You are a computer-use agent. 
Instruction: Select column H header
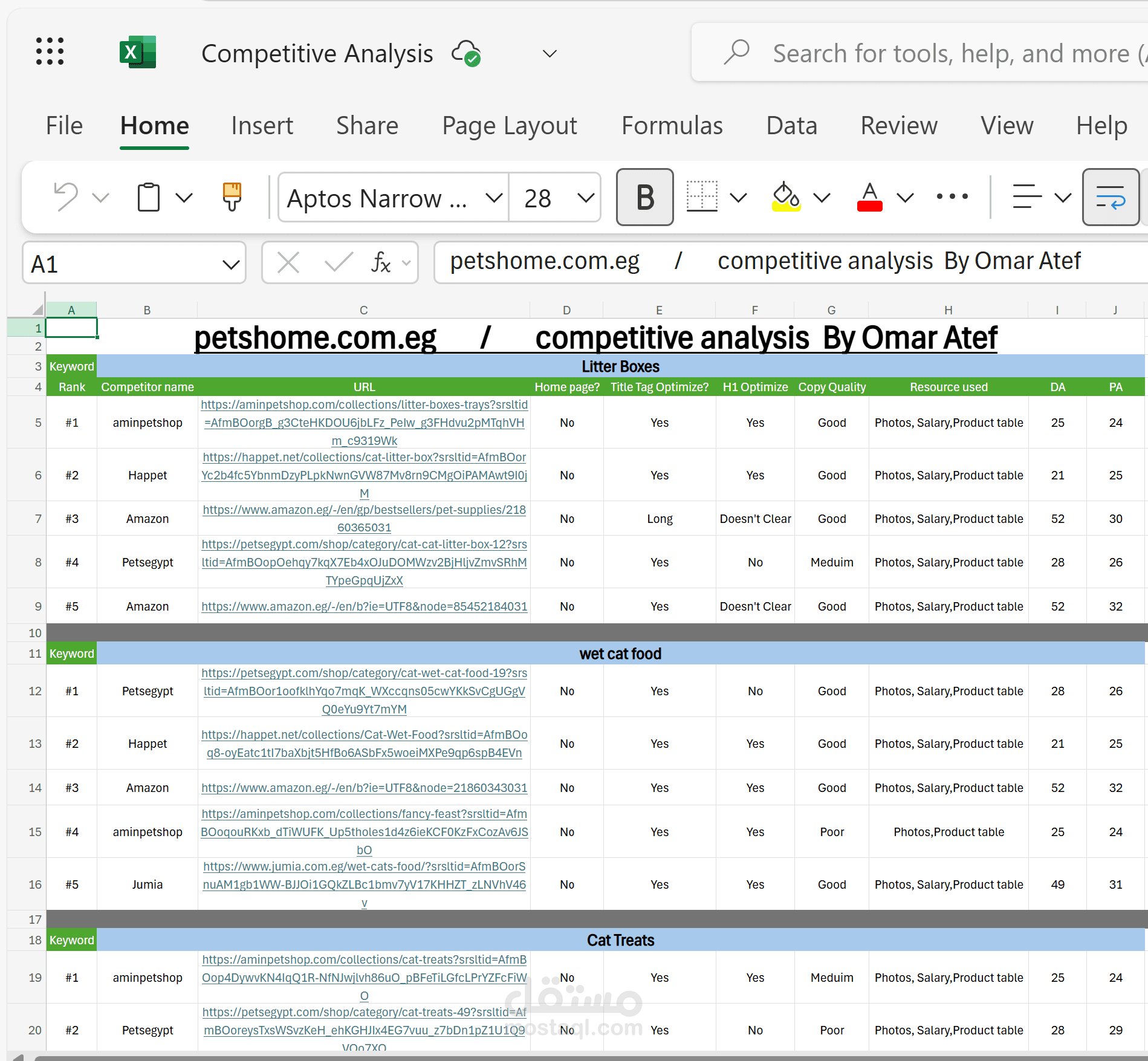[x=949, y=310]
